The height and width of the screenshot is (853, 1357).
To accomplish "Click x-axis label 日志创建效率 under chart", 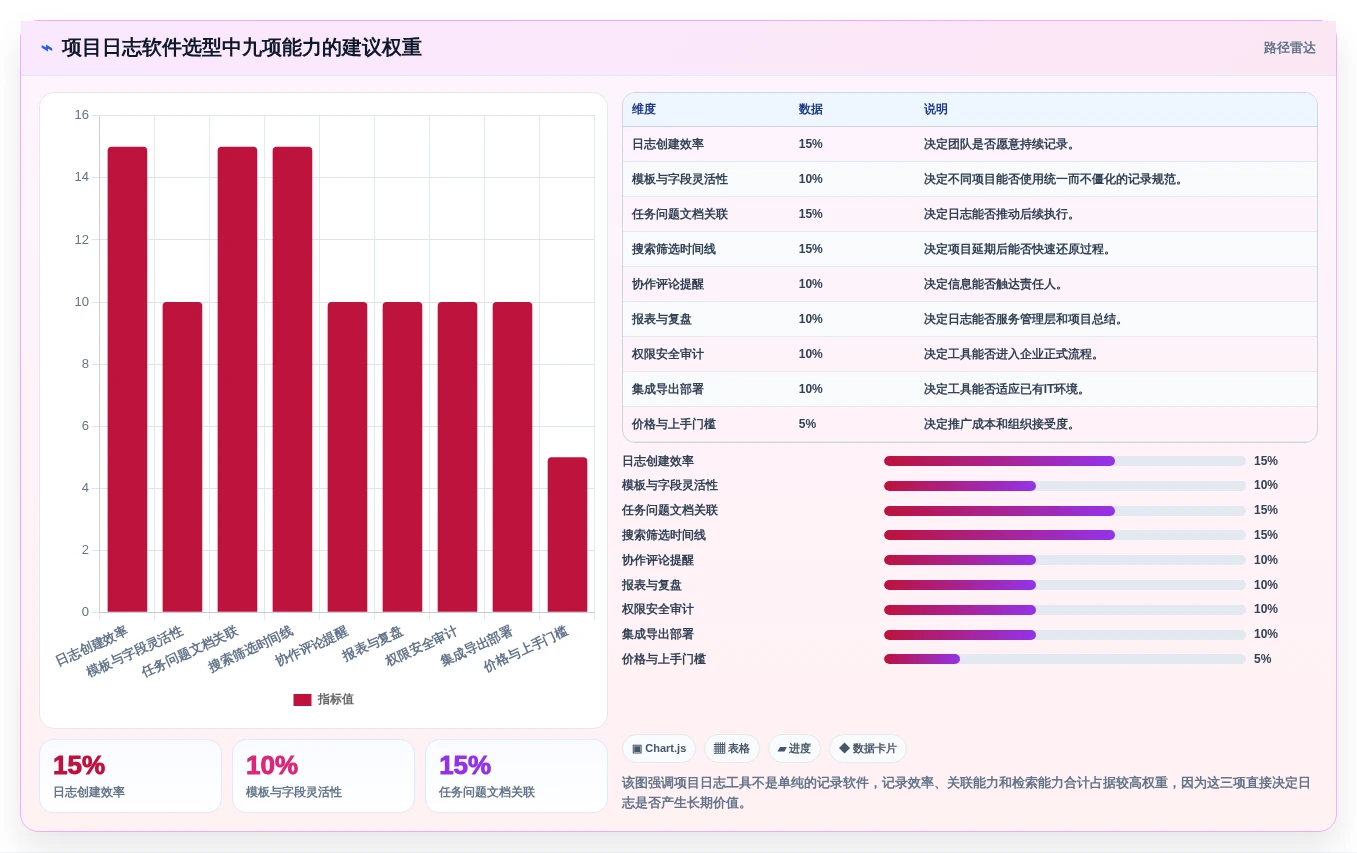I will click(91, 646).
